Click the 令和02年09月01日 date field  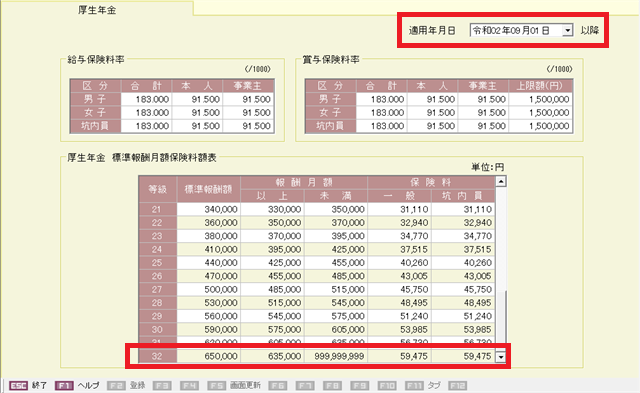[516, 30]
